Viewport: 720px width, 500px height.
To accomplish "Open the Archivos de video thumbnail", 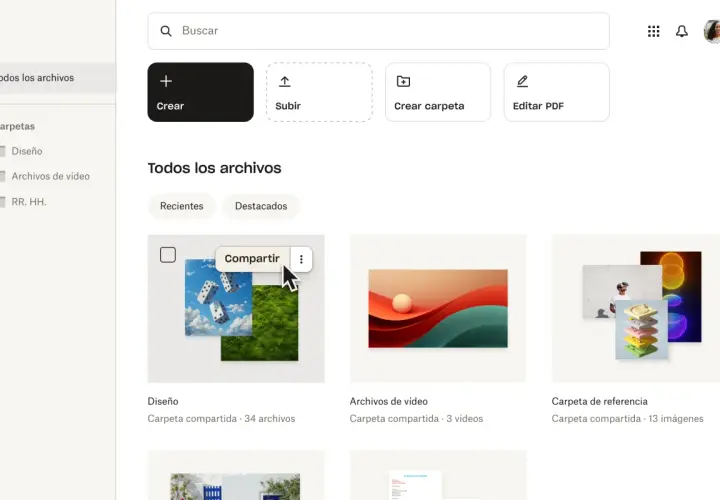I will (438, 309).
